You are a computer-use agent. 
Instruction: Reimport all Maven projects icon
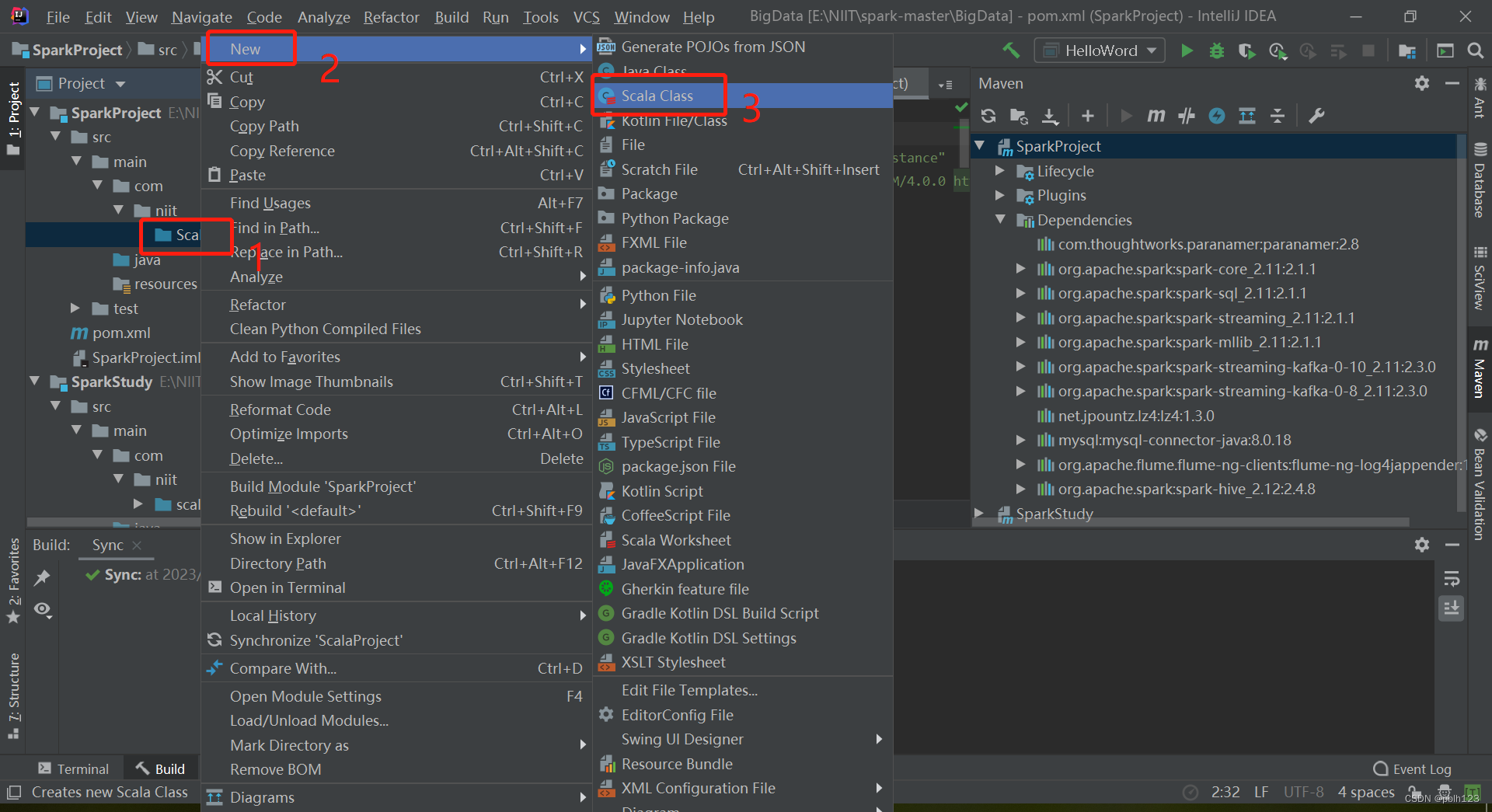coord(988,116)
